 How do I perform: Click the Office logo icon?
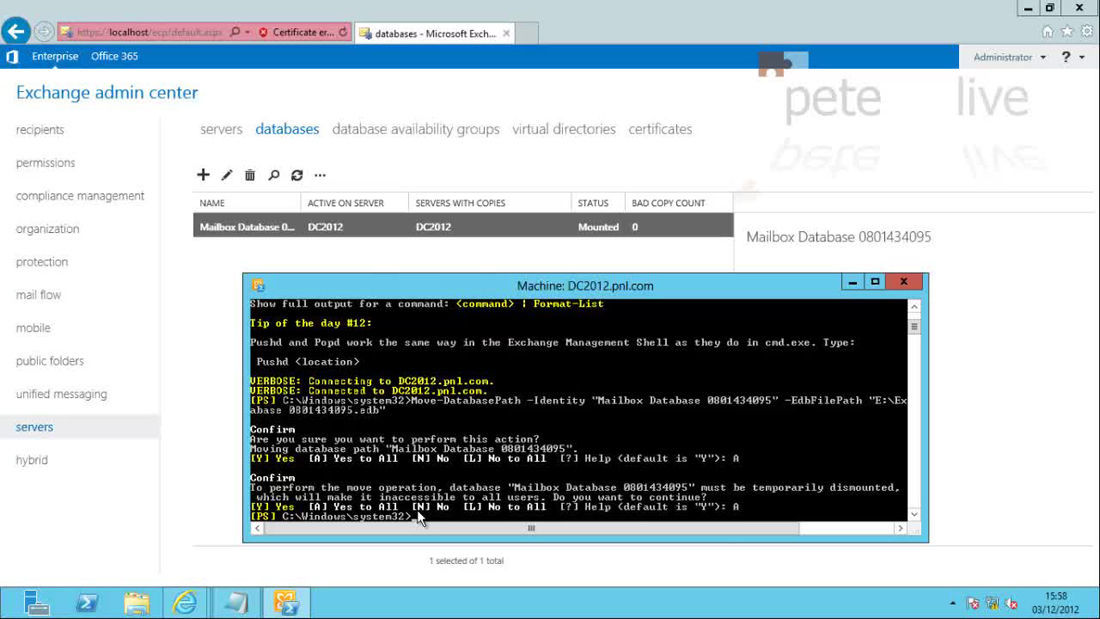click(12, 56)
